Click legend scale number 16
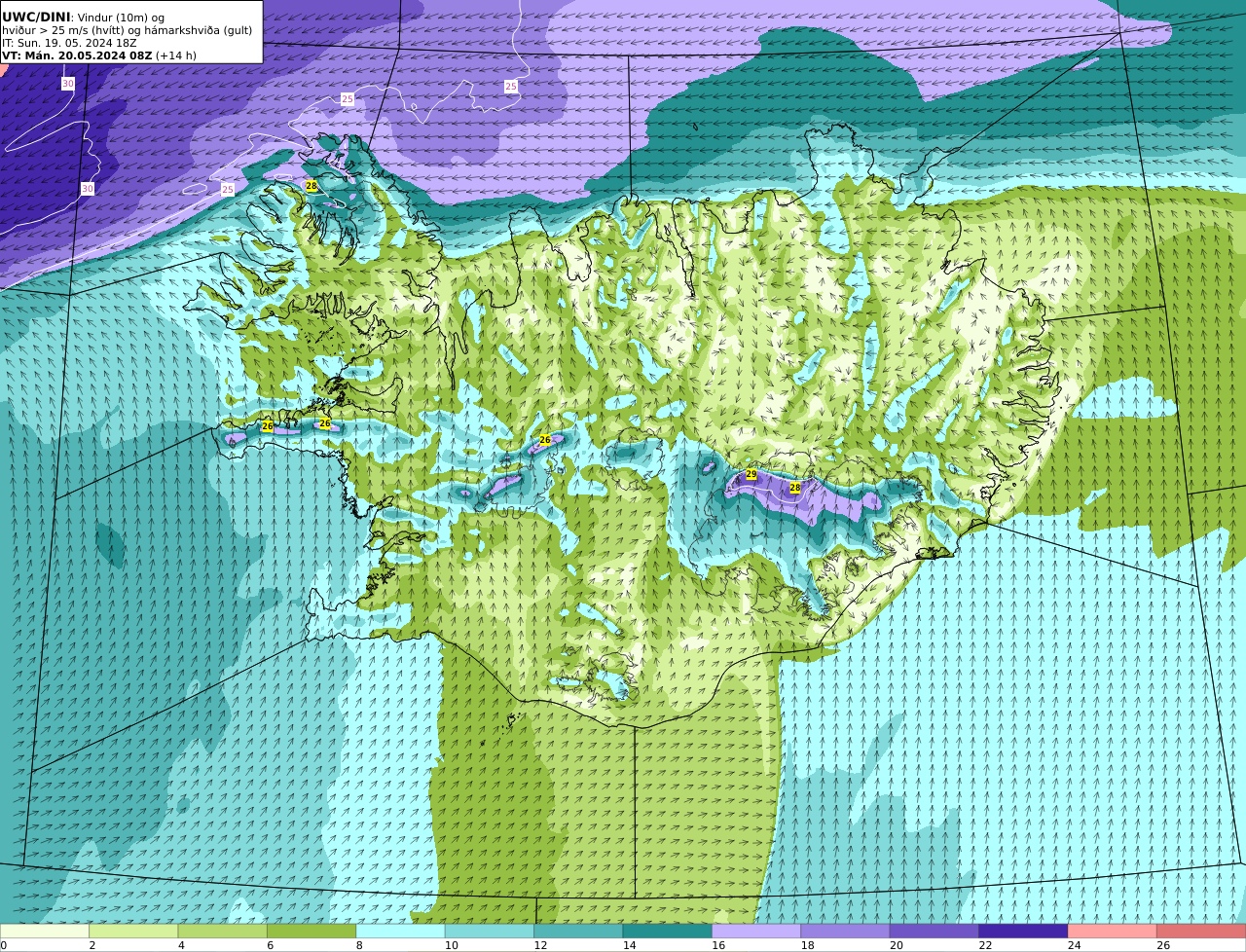Viewport: 1246px width, 952px height. pyautogui.click(x=718, y=945)
